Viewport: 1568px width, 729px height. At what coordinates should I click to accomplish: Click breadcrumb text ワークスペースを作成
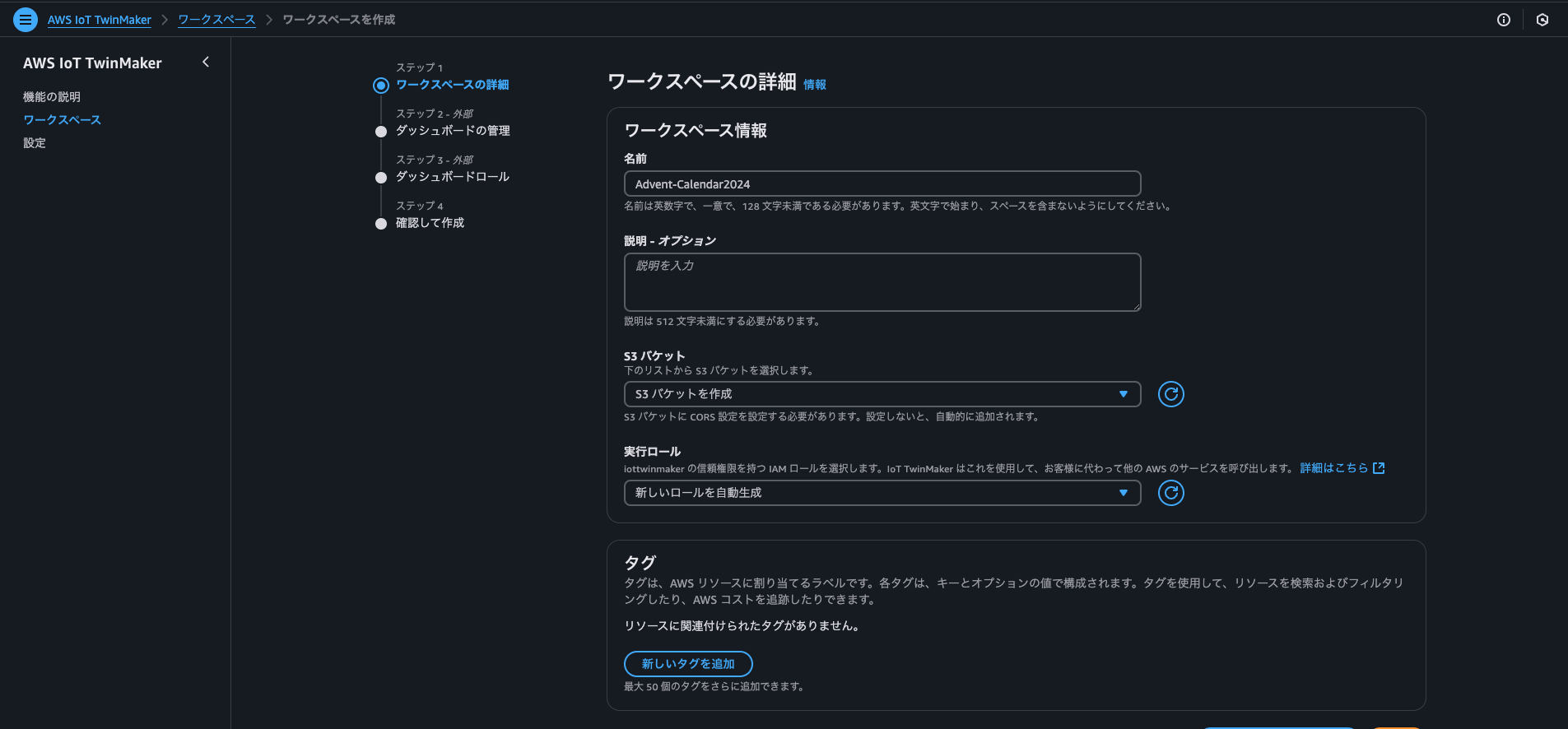339,20
